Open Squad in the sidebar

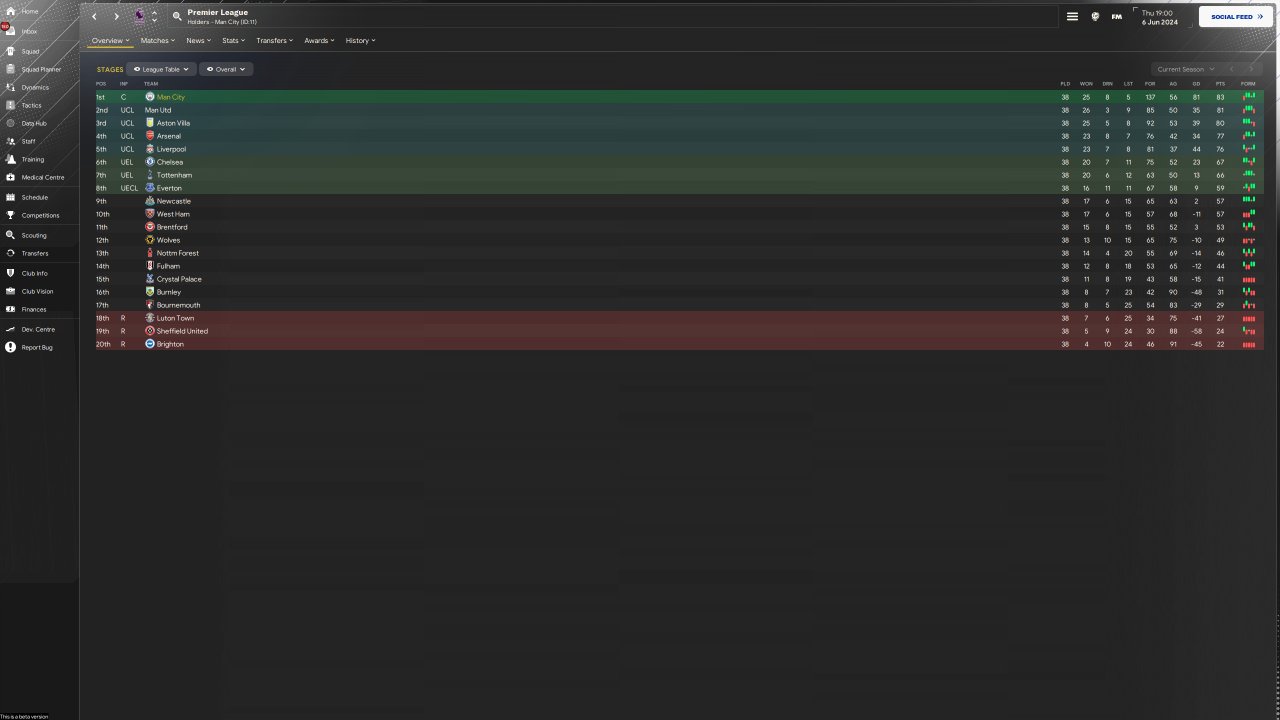[x=30, y=51]
